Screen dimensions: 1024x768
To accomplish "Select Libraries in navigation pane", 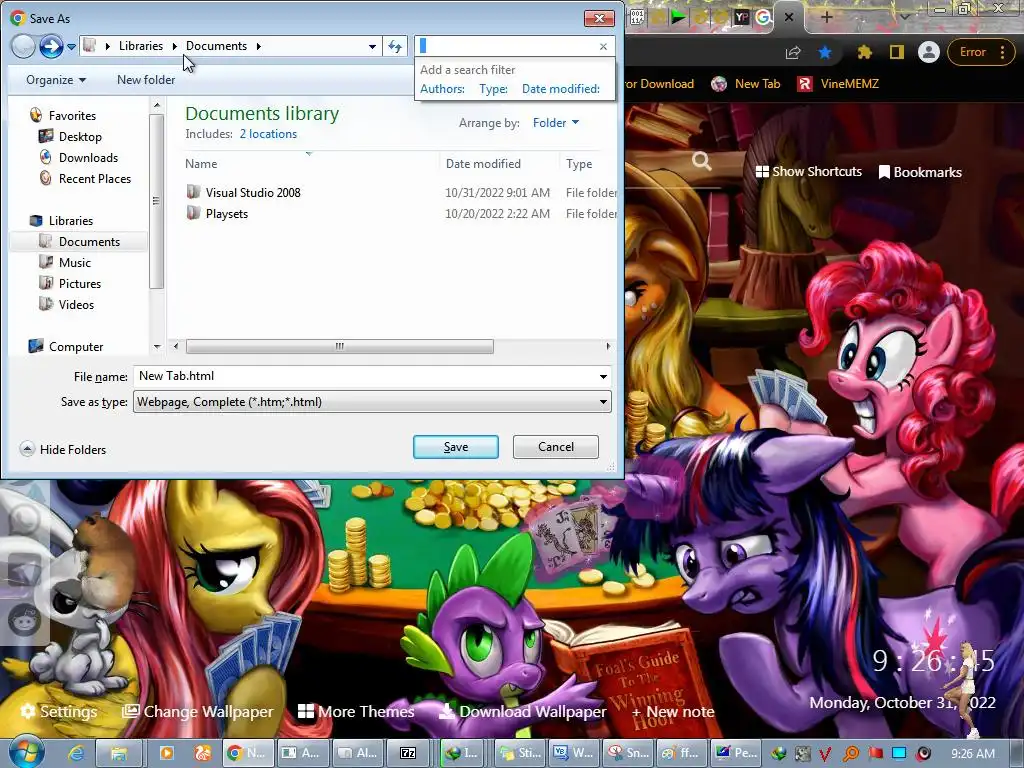I will coord(71,221).
